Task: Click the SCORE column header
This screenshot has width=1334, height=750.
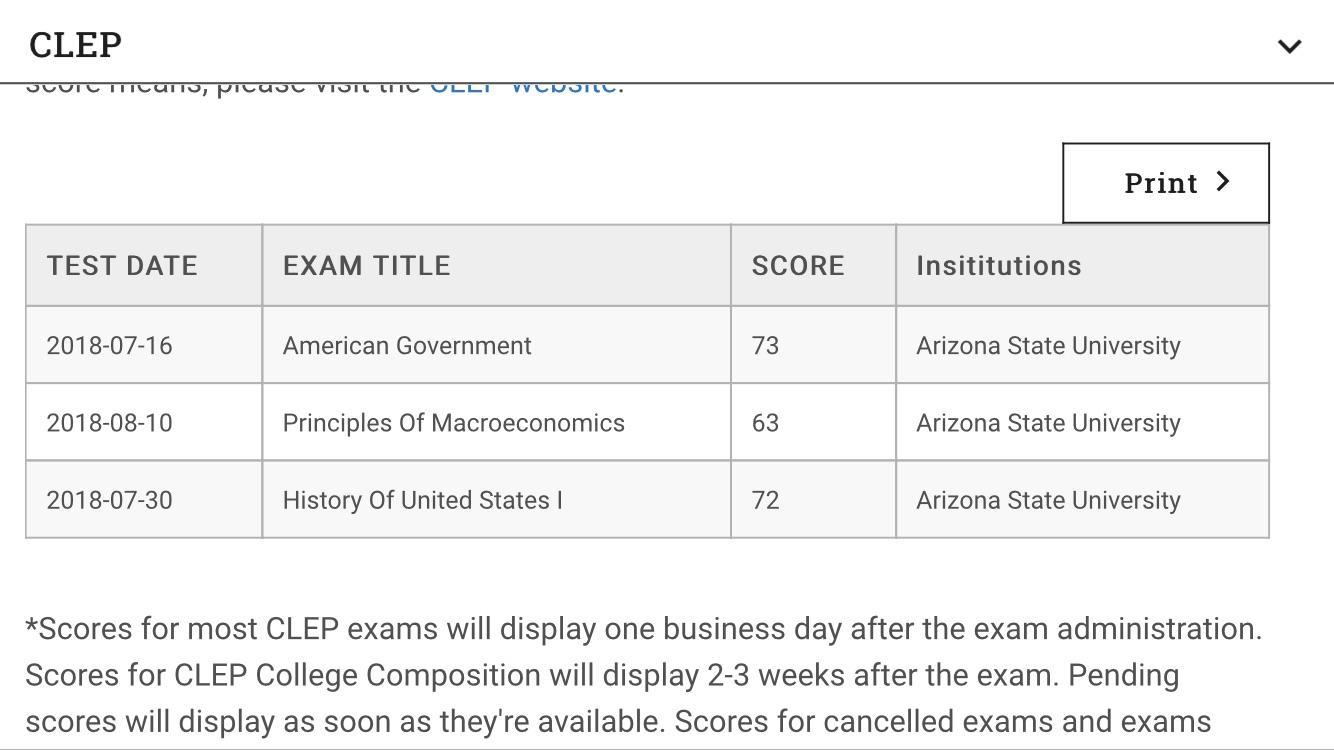Action: coord(797,265)
